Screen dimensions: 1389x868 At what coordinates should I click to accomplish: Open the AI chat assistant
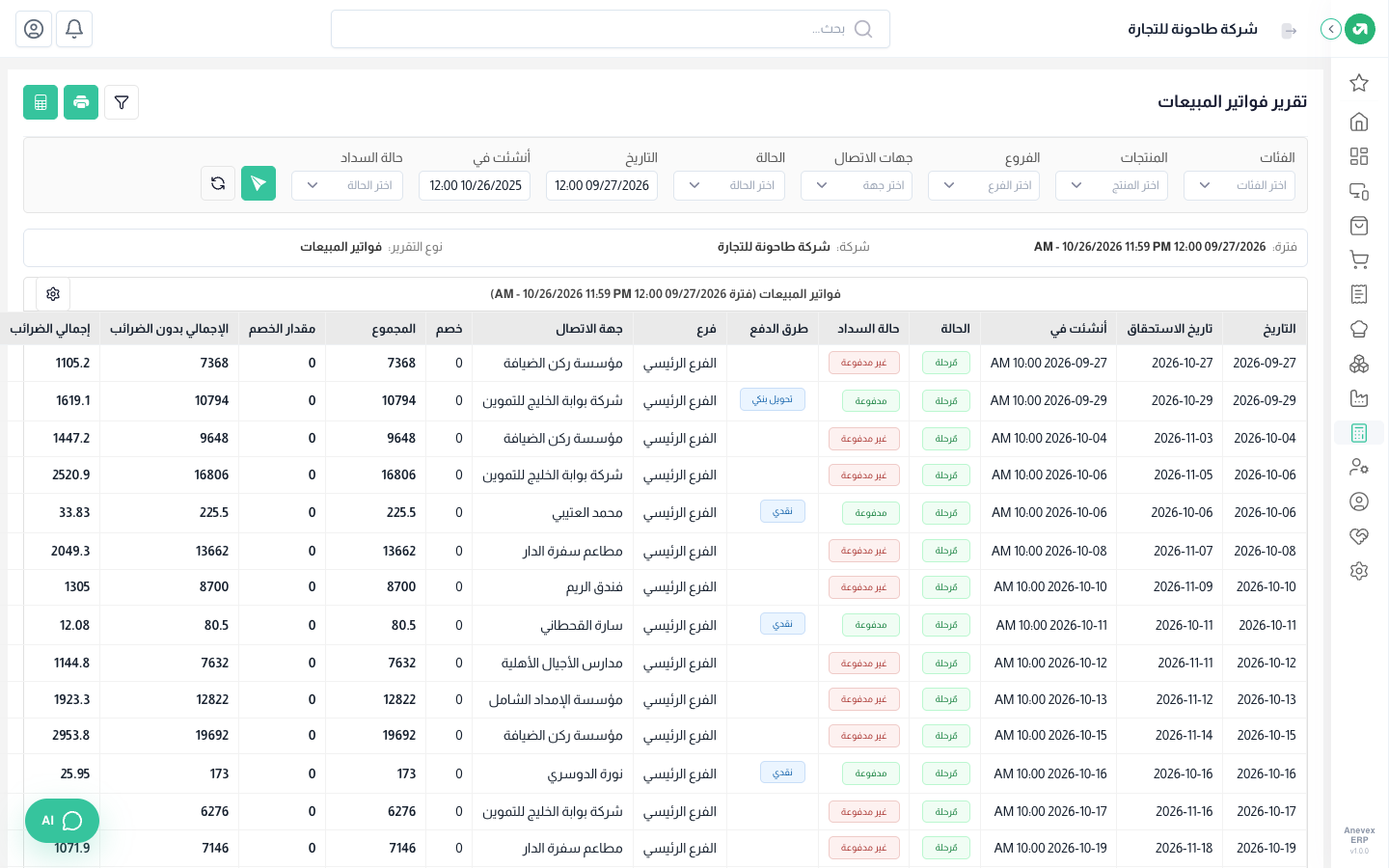62,821
